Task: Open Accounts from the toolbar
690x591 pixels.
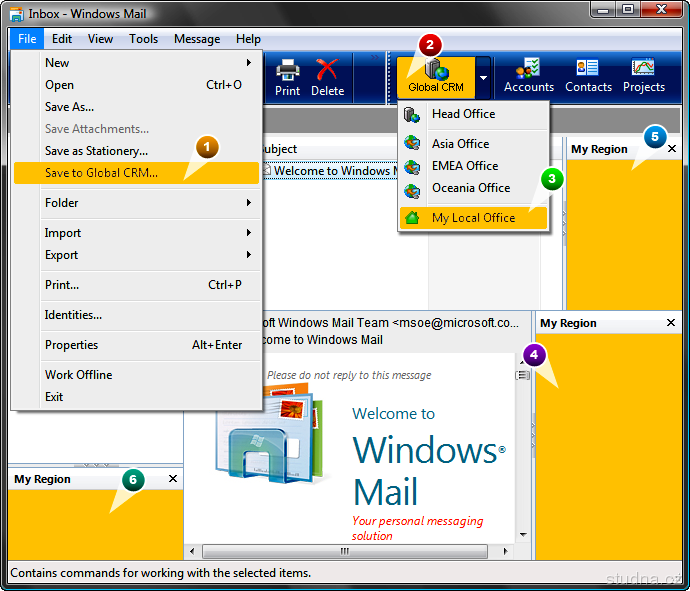Action: (x=528, y=76)
